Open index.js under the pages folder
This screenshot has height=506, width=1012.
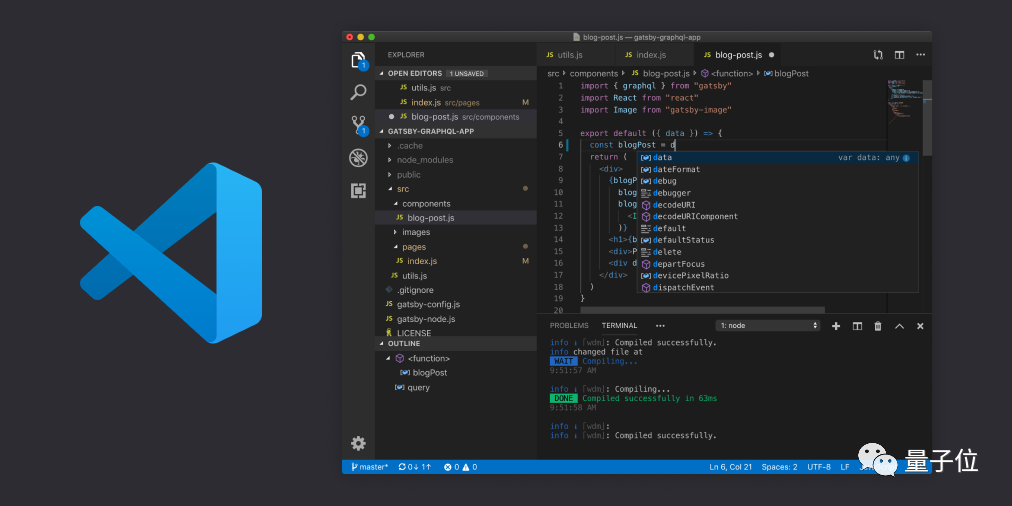(x=455, y=261)
